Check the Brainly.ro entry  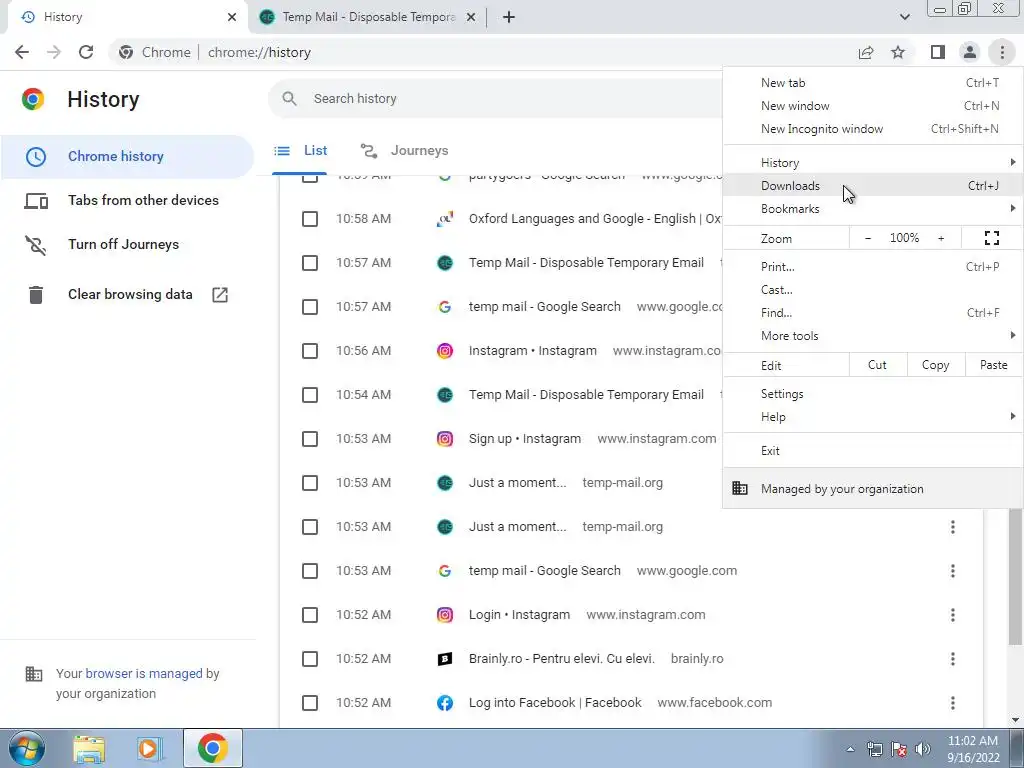310,659
